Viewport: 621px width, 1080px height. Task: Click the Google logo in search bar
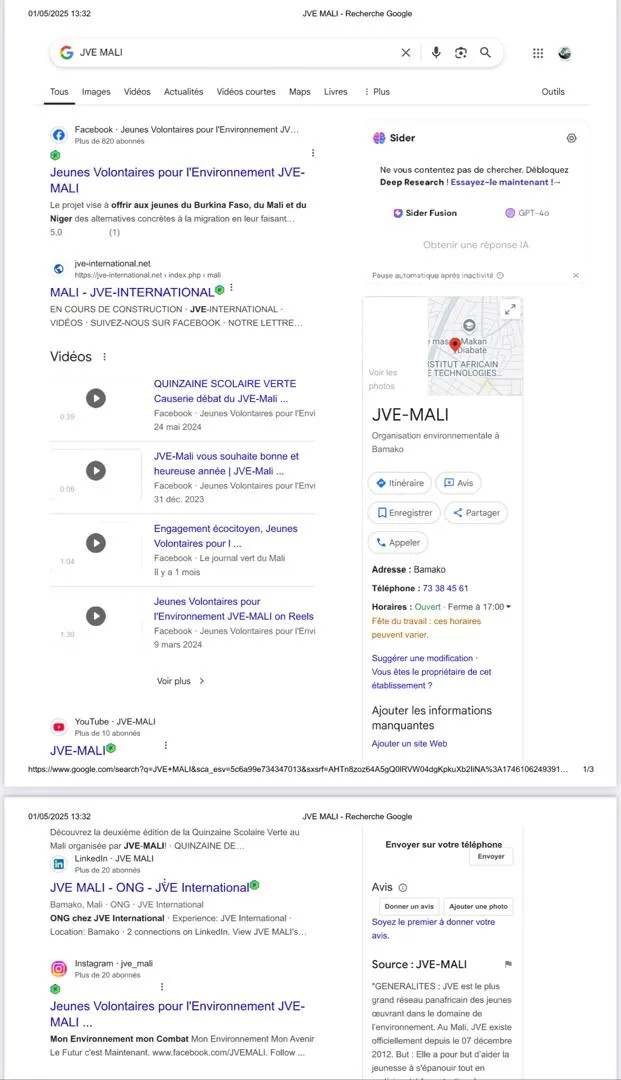pos(66,52)
